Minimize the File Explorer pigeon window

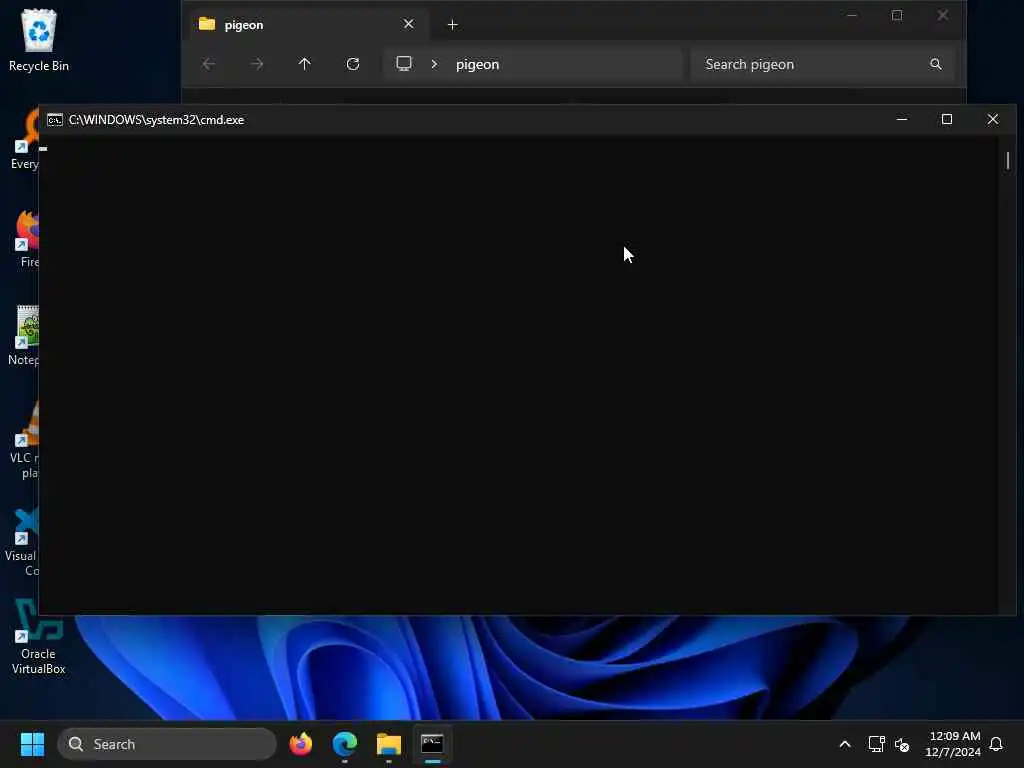[x=852, y=15]
